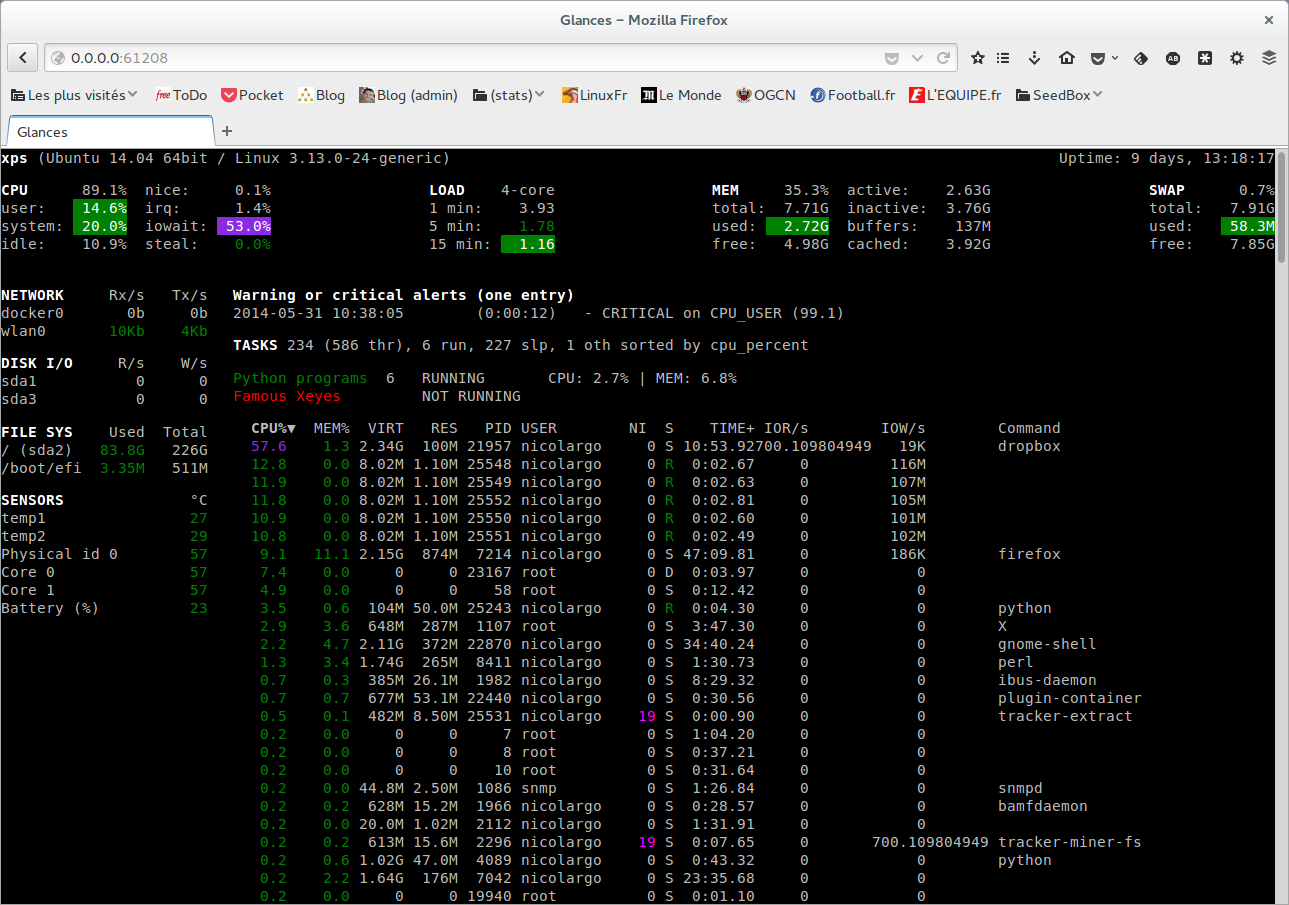Viewport: 1289px width, 905px height.
Task: Click the PID column header
Action: 499,428
